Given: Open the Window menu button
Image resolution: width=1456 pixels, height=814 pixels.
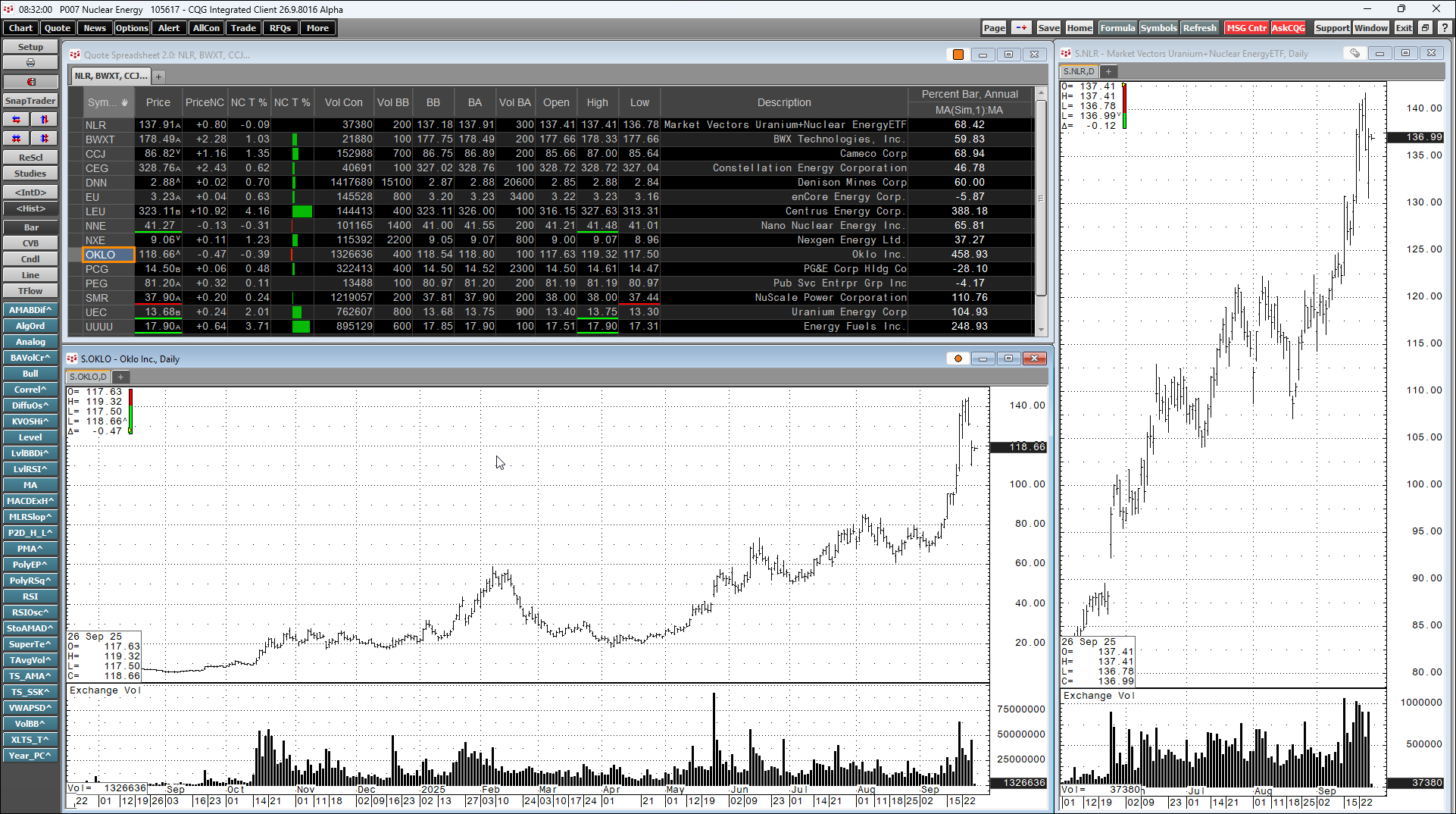Looking at the screenshot, I should 1371,28.
